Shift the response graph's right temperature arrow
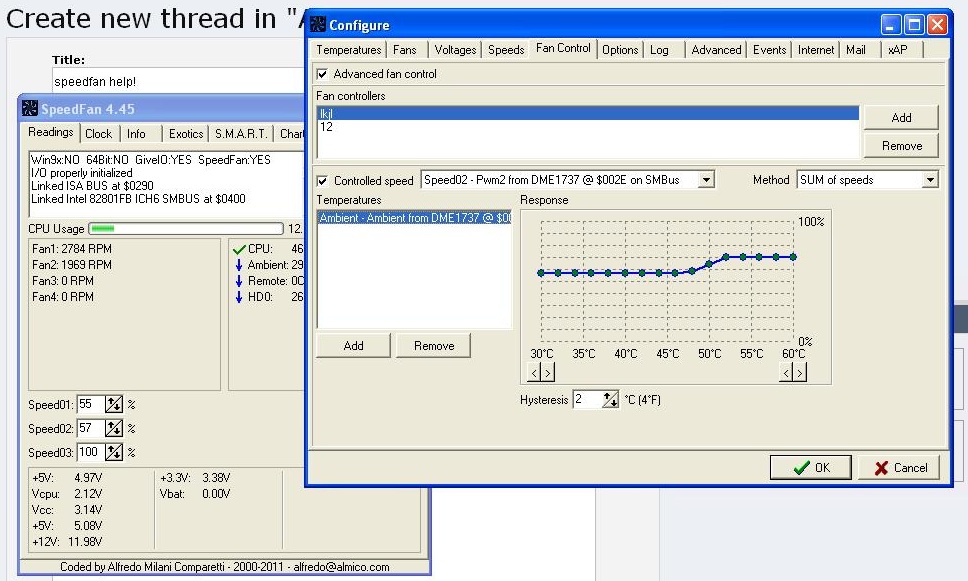968x581 pixels. pyautogui.click(x=798, y=373)
